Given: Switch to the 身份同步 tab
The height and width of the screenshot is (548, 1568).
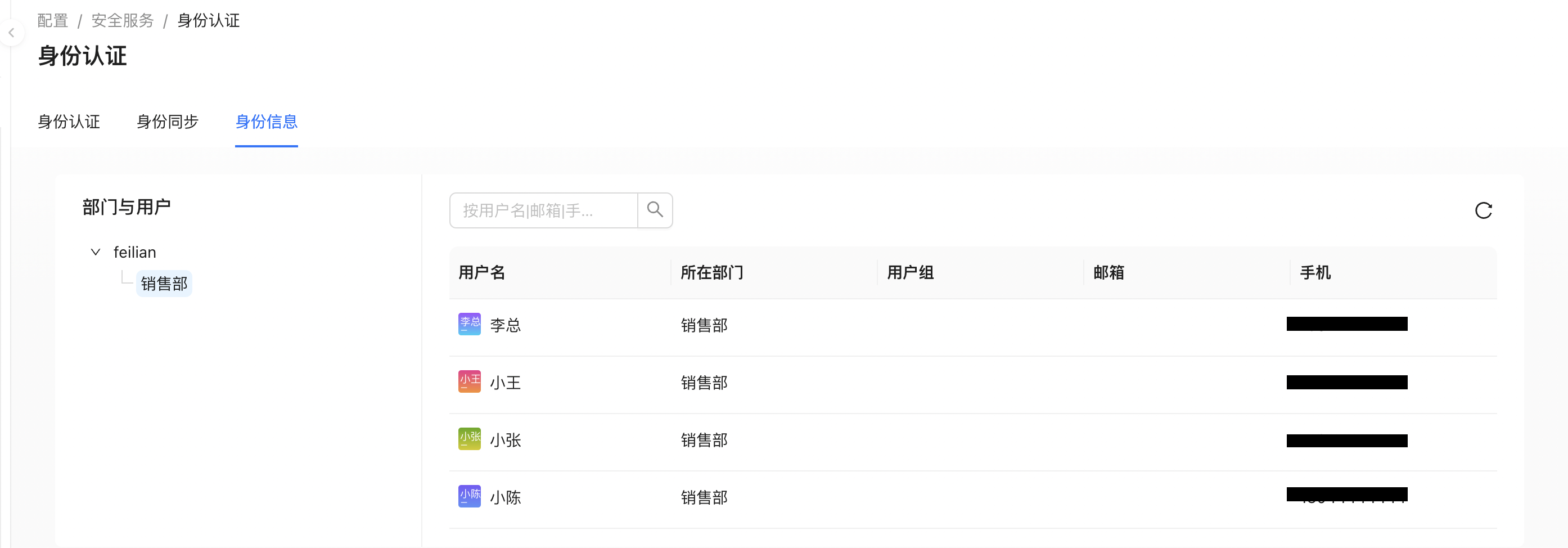Looking at the screenshot, I should pos(168,122).
